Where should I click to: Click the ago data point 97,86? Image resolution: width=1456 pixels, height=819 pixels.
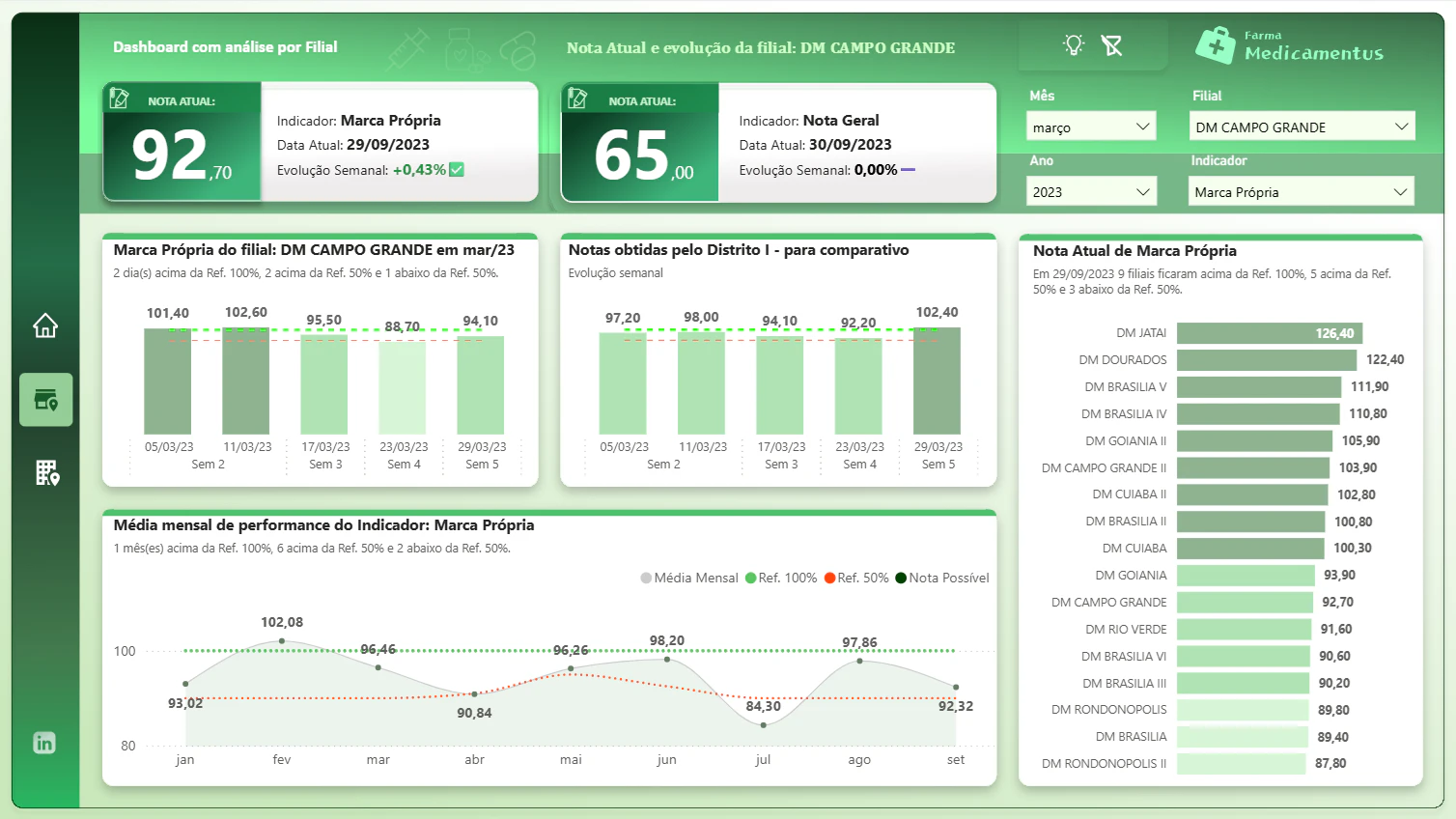coord(859,661)
